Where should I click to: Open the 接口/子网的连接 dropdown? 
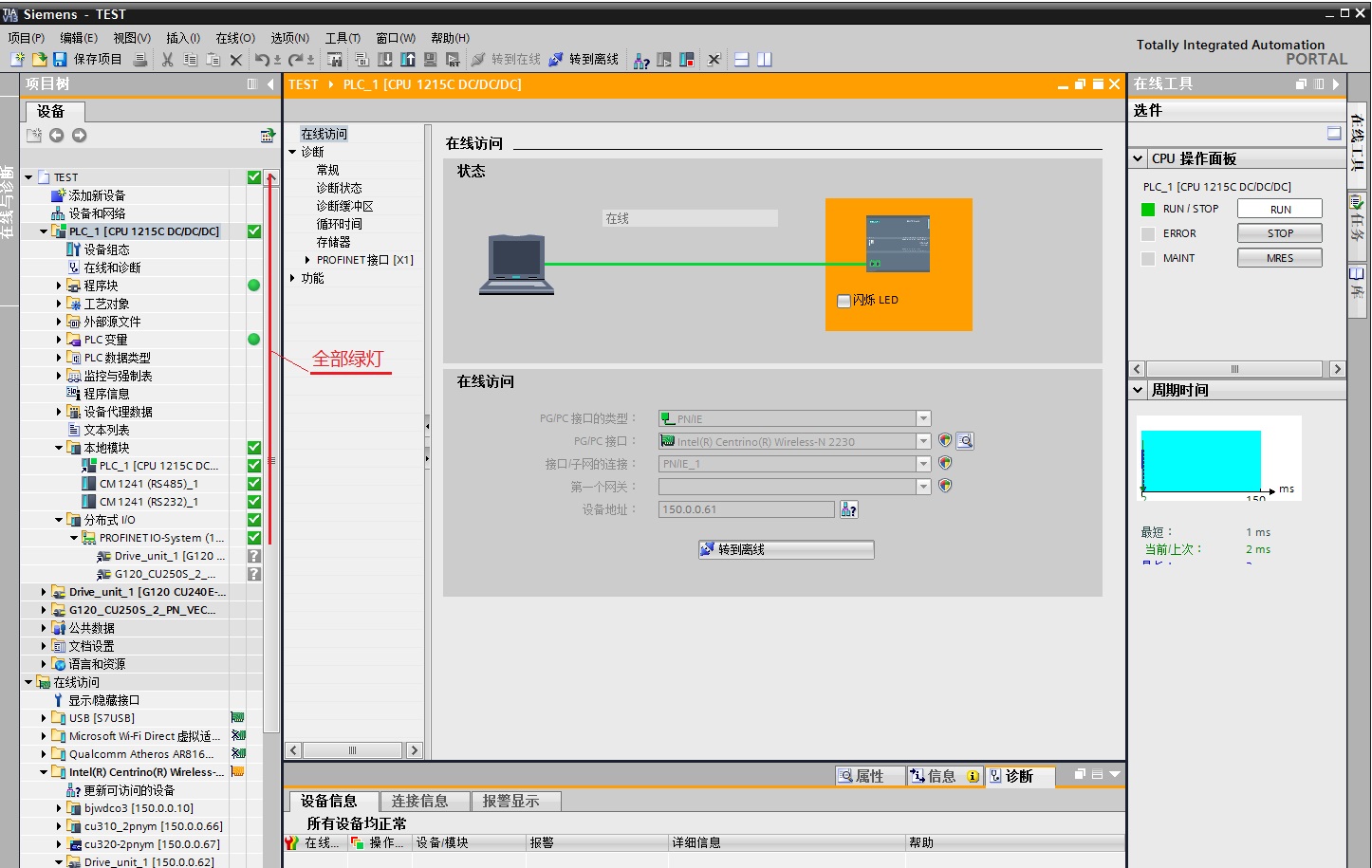point(923,464)
